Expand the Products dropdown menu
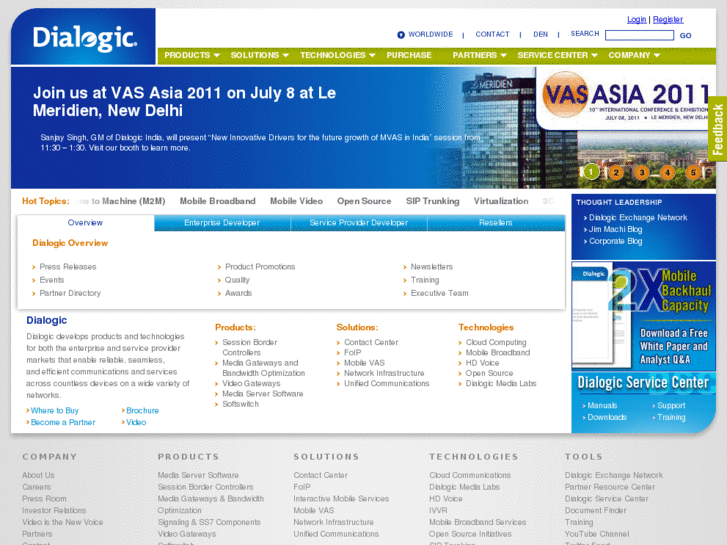This screenshot has width=727, height=545. pos(192,55)
